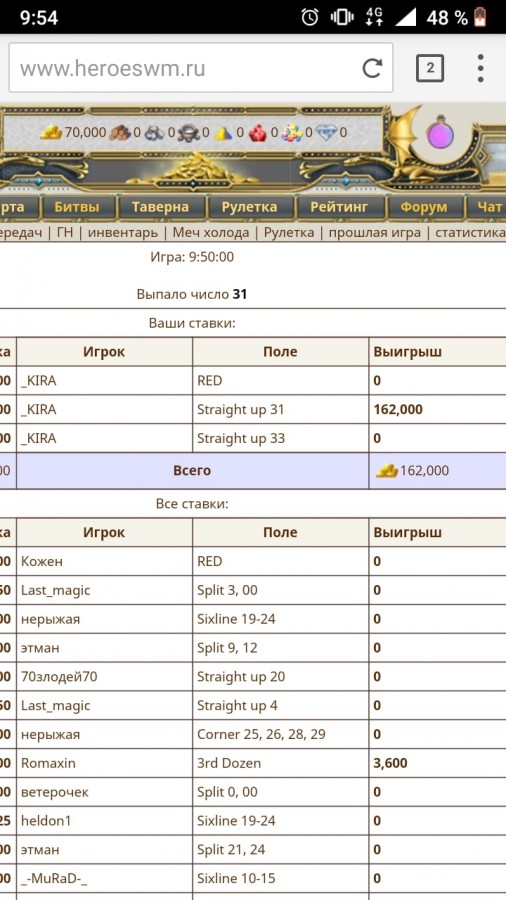The height and width of the screenshot is (900, 506).
Task: Open the browser tab switcher showing 2
Action: point(430,68)
